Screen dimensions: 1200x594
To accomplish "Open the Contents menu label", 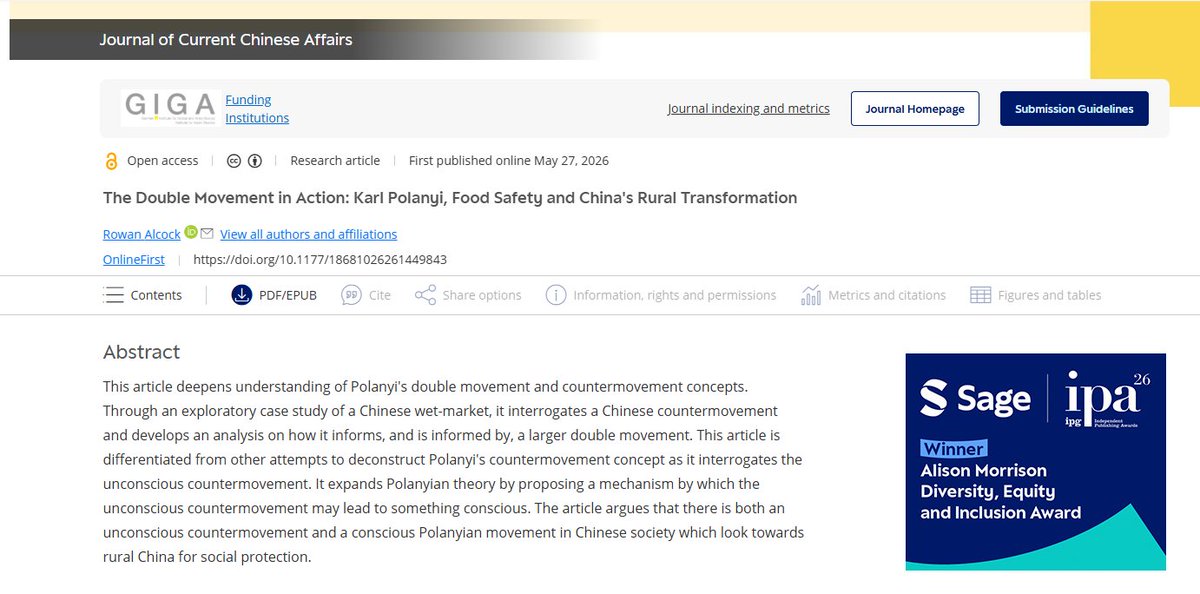I will pyautogui.click(x=156, y=295).
